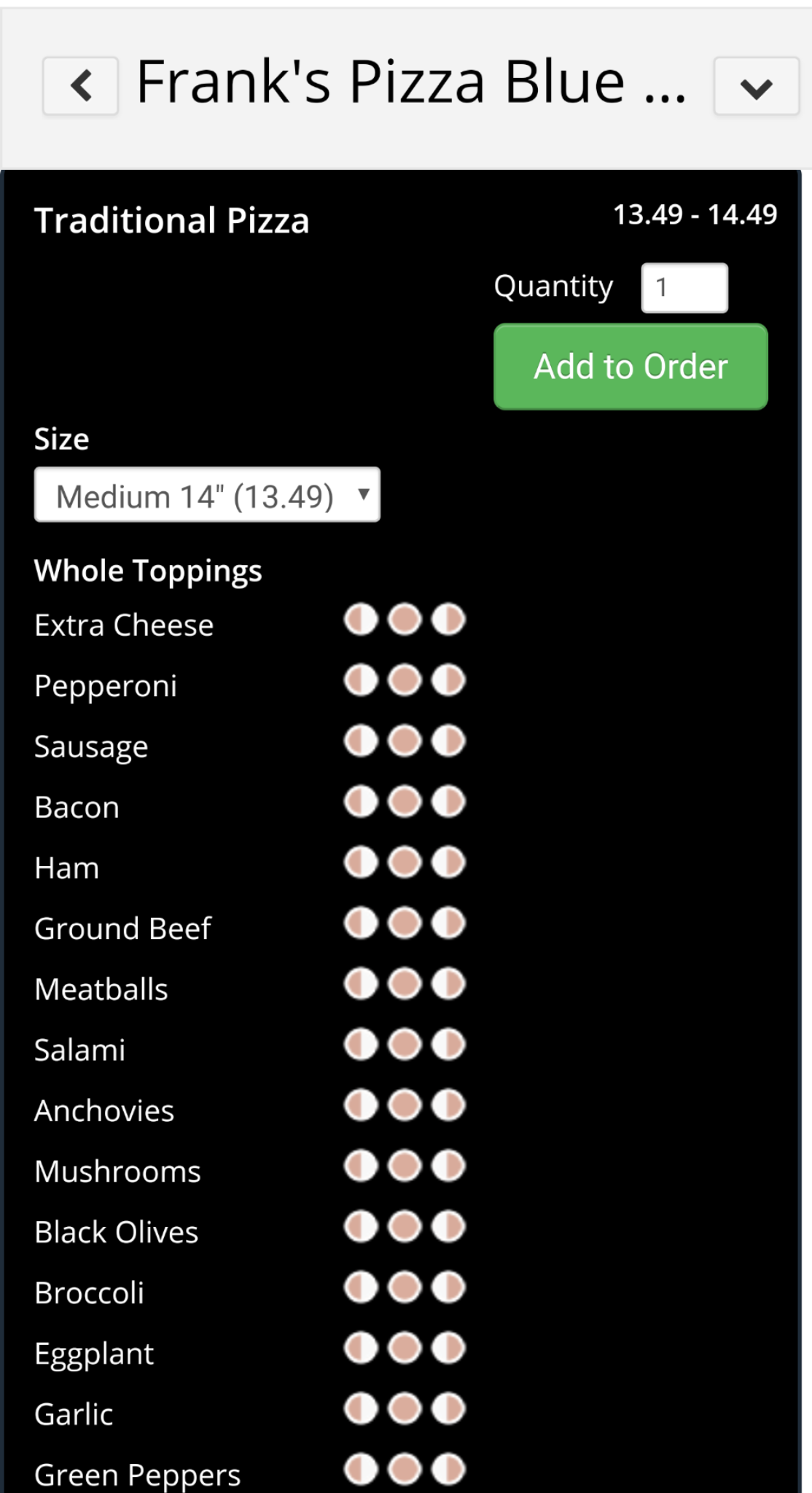Viewport: 812px width, 1493px height.
Task: Select whole Broccoli topping circle
Action: 405,1287
